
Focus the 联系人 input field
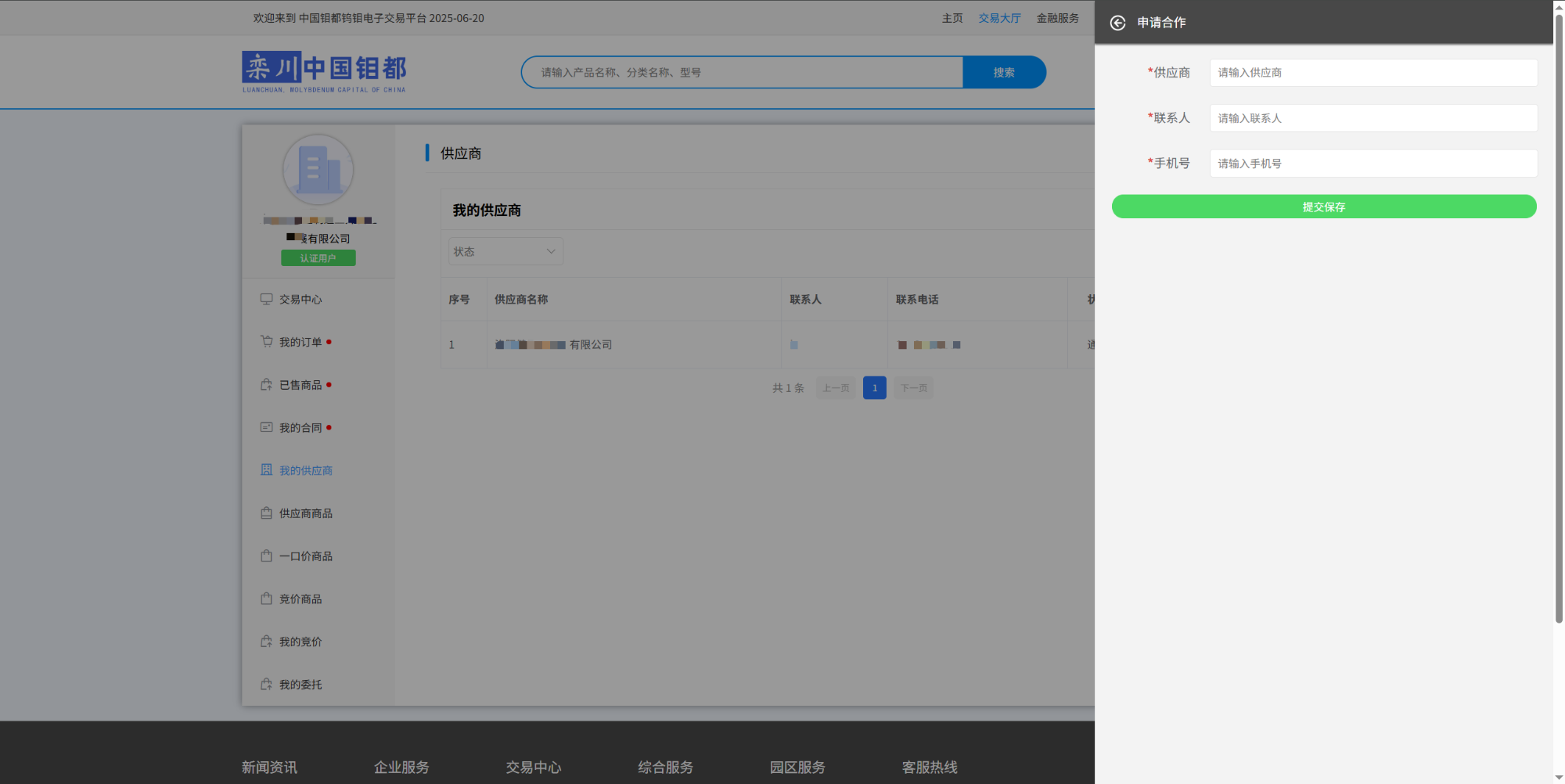pyautogui.click(x=1373, y=118)
